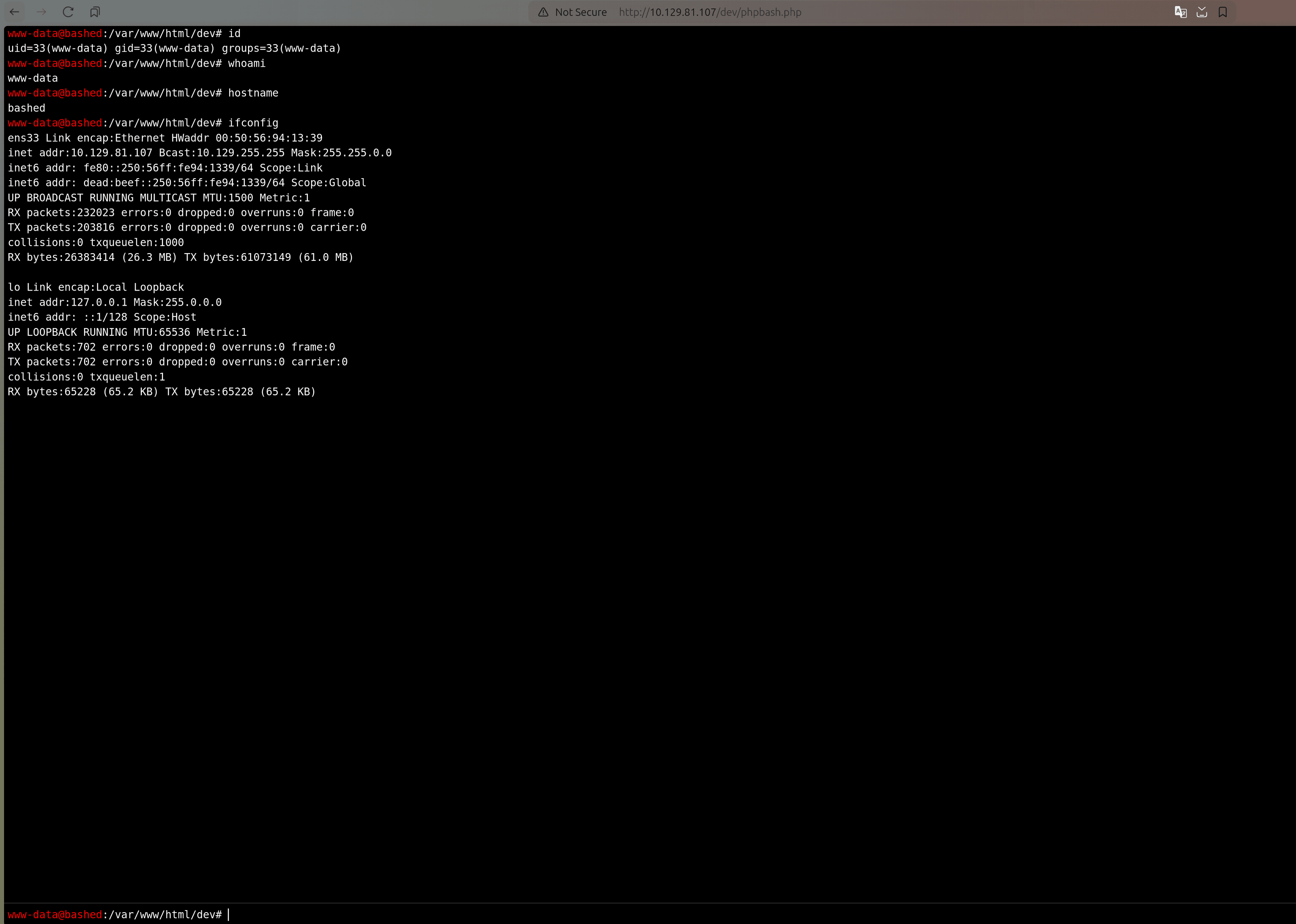Click the Not Secure label
Viewport: 1296px width, 924px height.
580,11
